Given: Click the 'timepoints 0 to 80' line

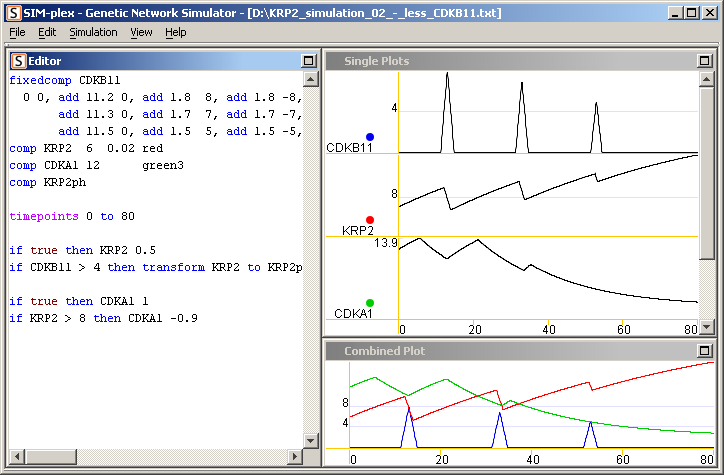Looking at the screenshot, I should pyautogui.click(x=65, y=216).
